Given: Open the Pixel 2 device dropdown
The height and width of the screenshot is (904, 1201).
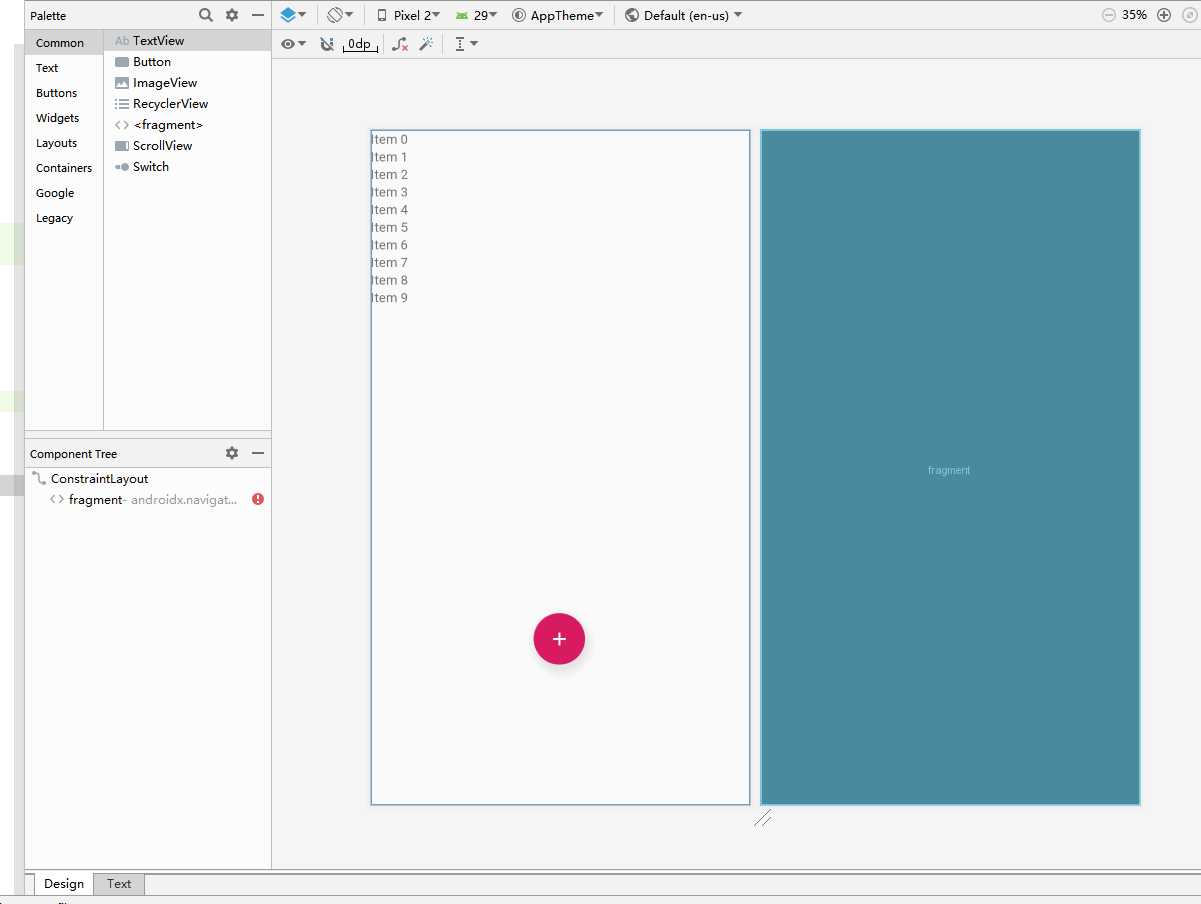Looking at the screenshot, I should tap(408, 15).
